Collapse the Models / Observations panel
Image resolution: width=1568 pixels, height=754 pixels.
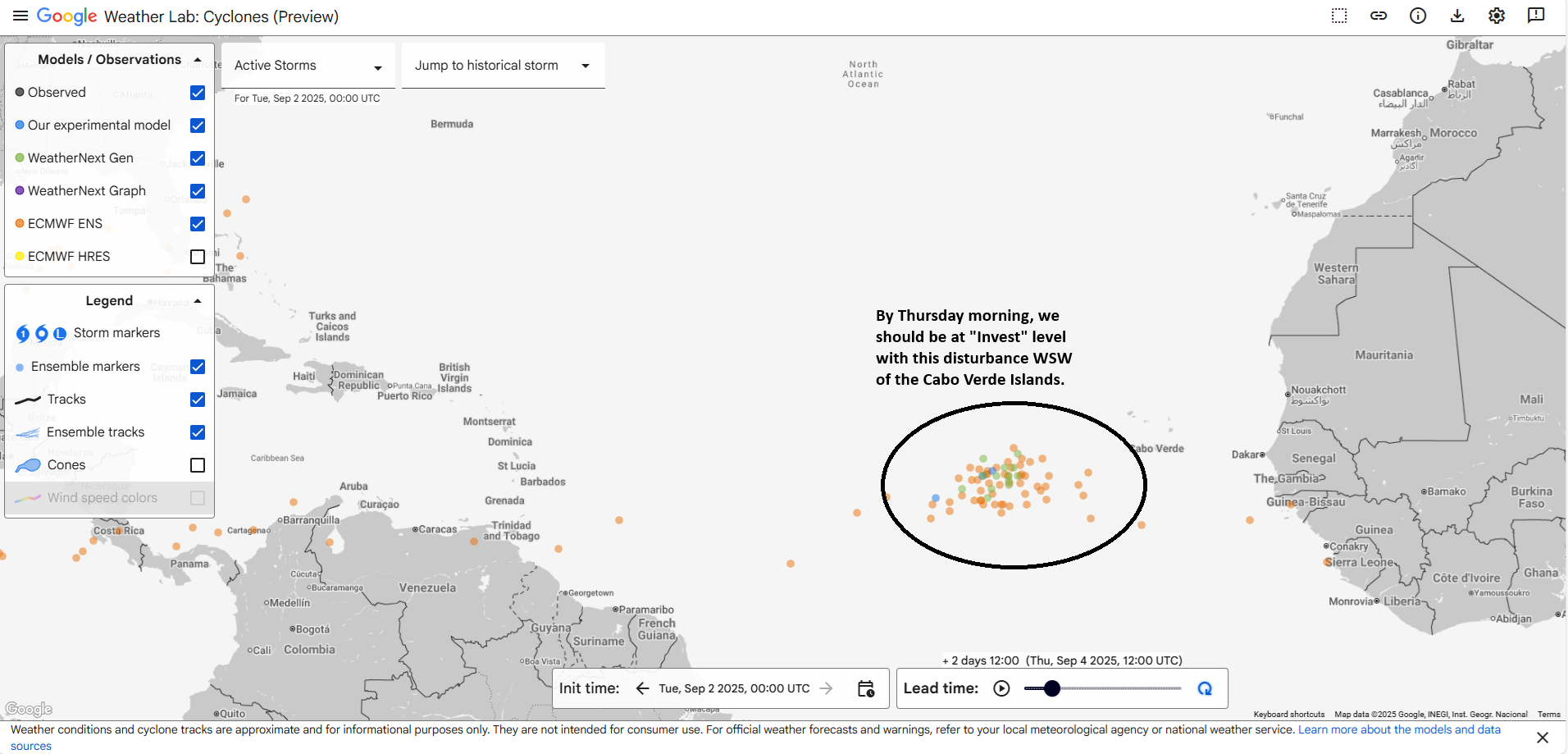tap(198, 59)
